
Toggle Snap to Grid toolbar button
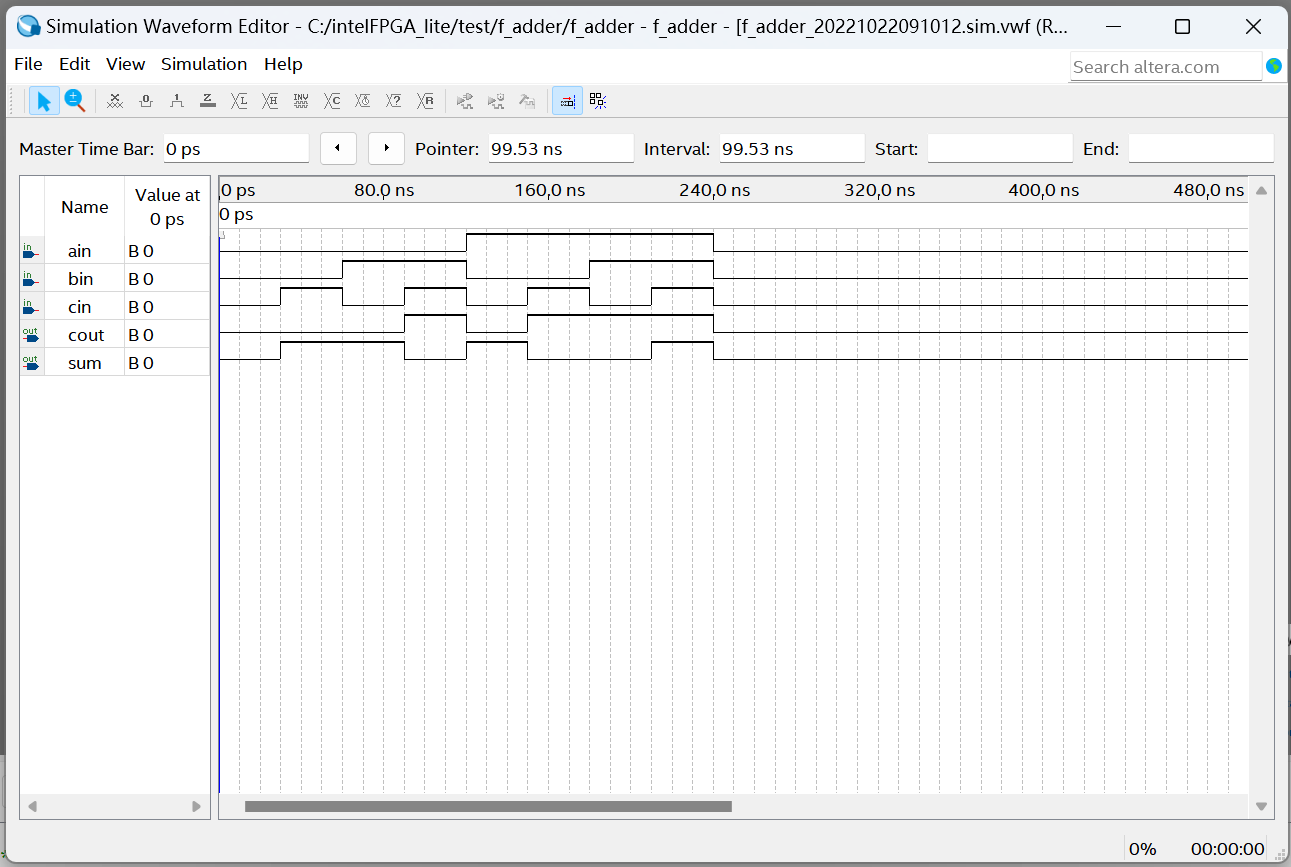[x=567, y=101]
